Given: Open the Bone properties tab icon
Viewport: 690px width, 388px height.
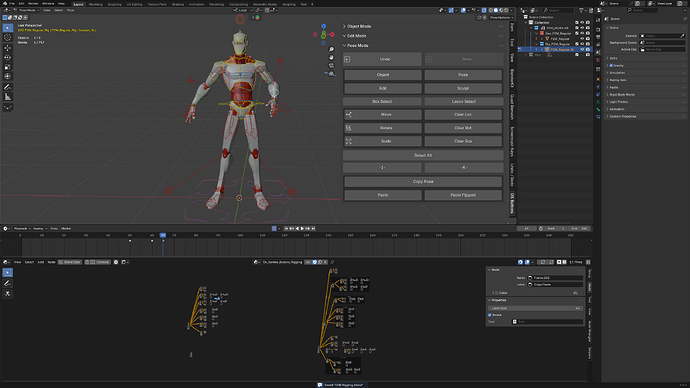Looking at the screenshot, I should tap(598, 109).
